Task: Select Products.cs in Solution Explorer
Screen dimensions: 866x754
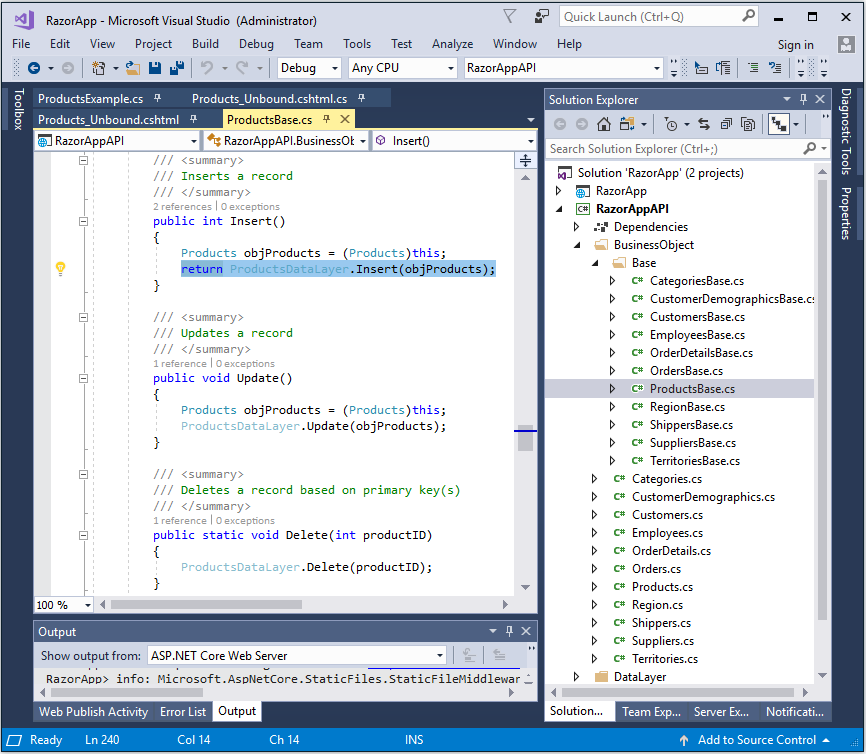Action: click(662, 587)
